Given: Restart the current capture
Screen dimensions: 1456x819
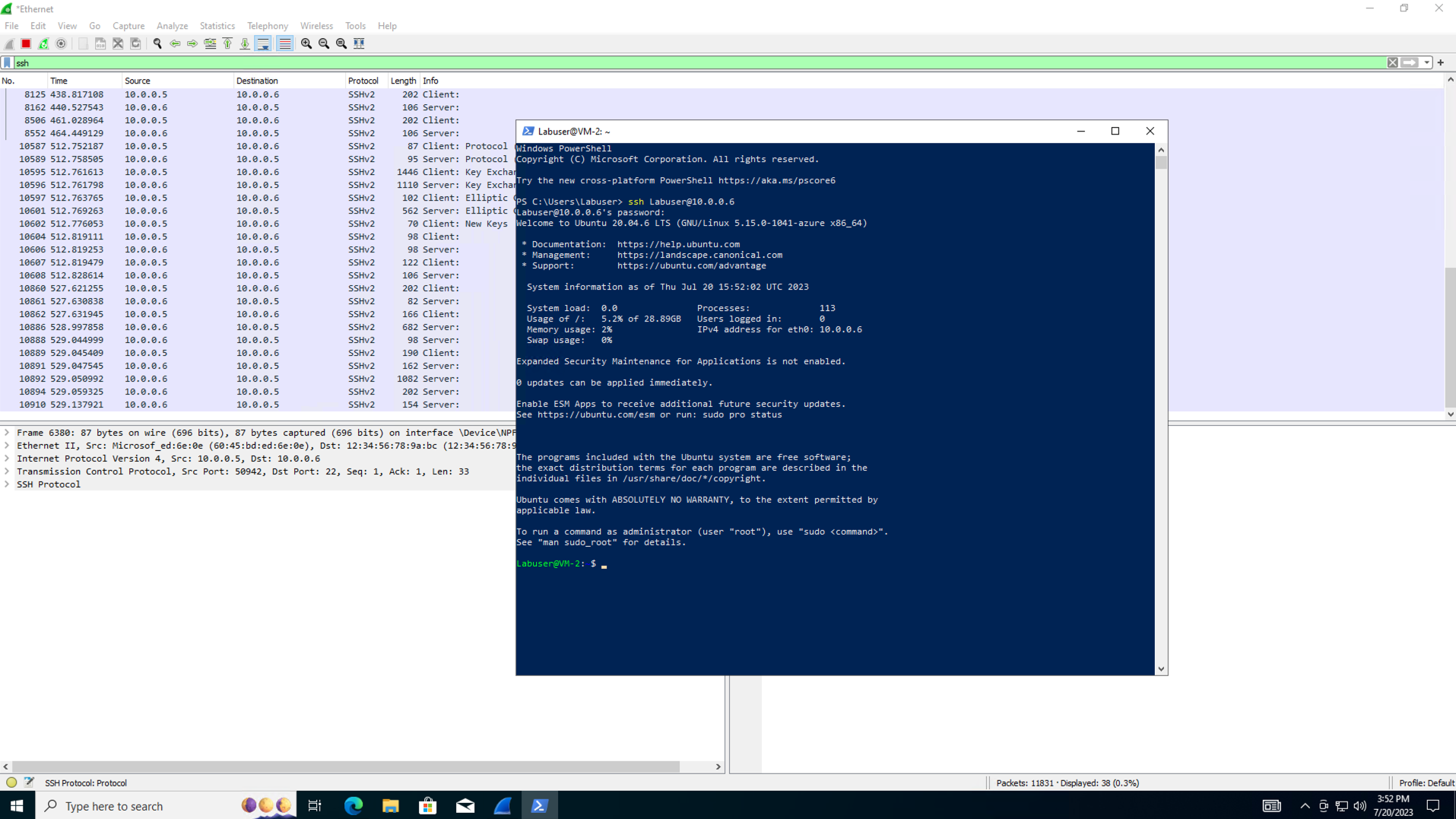Looking at the screenshot, I should [43, 43].
